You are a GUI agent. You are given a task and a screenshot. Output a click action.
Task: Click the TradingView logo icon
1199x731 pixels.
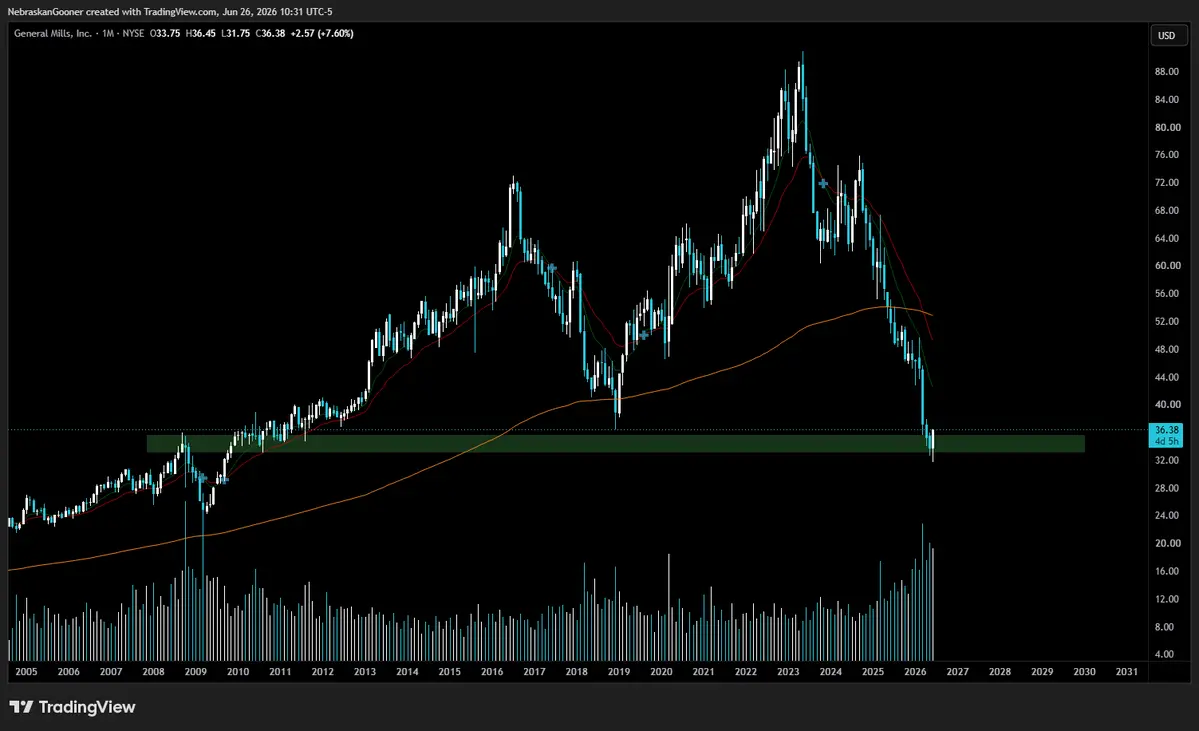21,707
